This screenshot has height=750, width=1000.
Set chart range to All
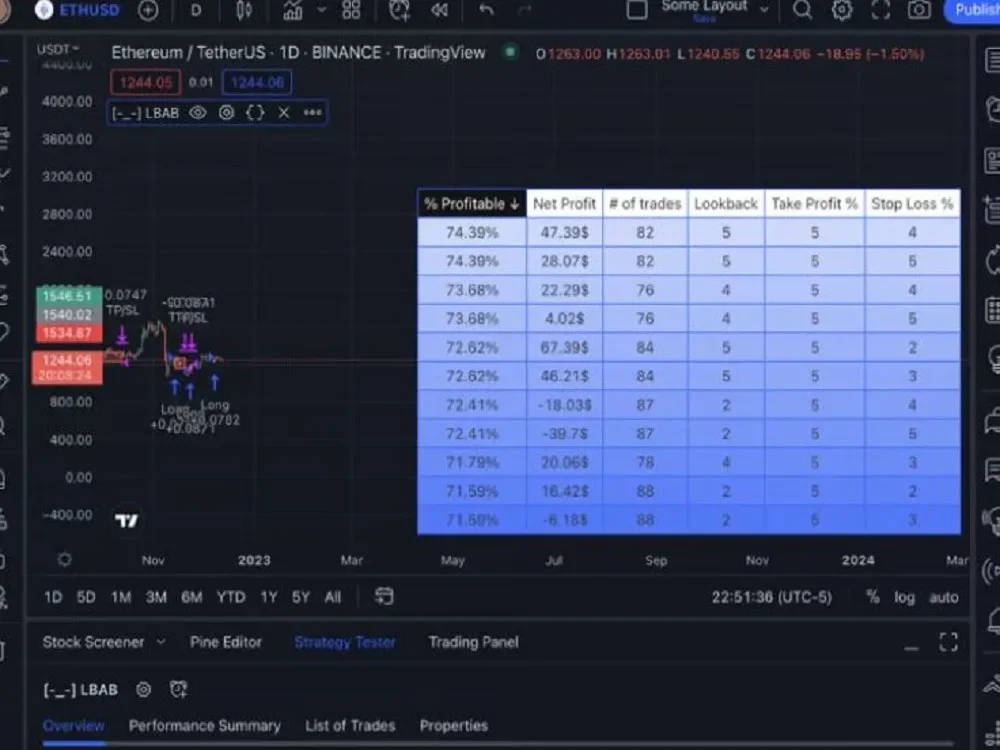(x=332, y=598)
